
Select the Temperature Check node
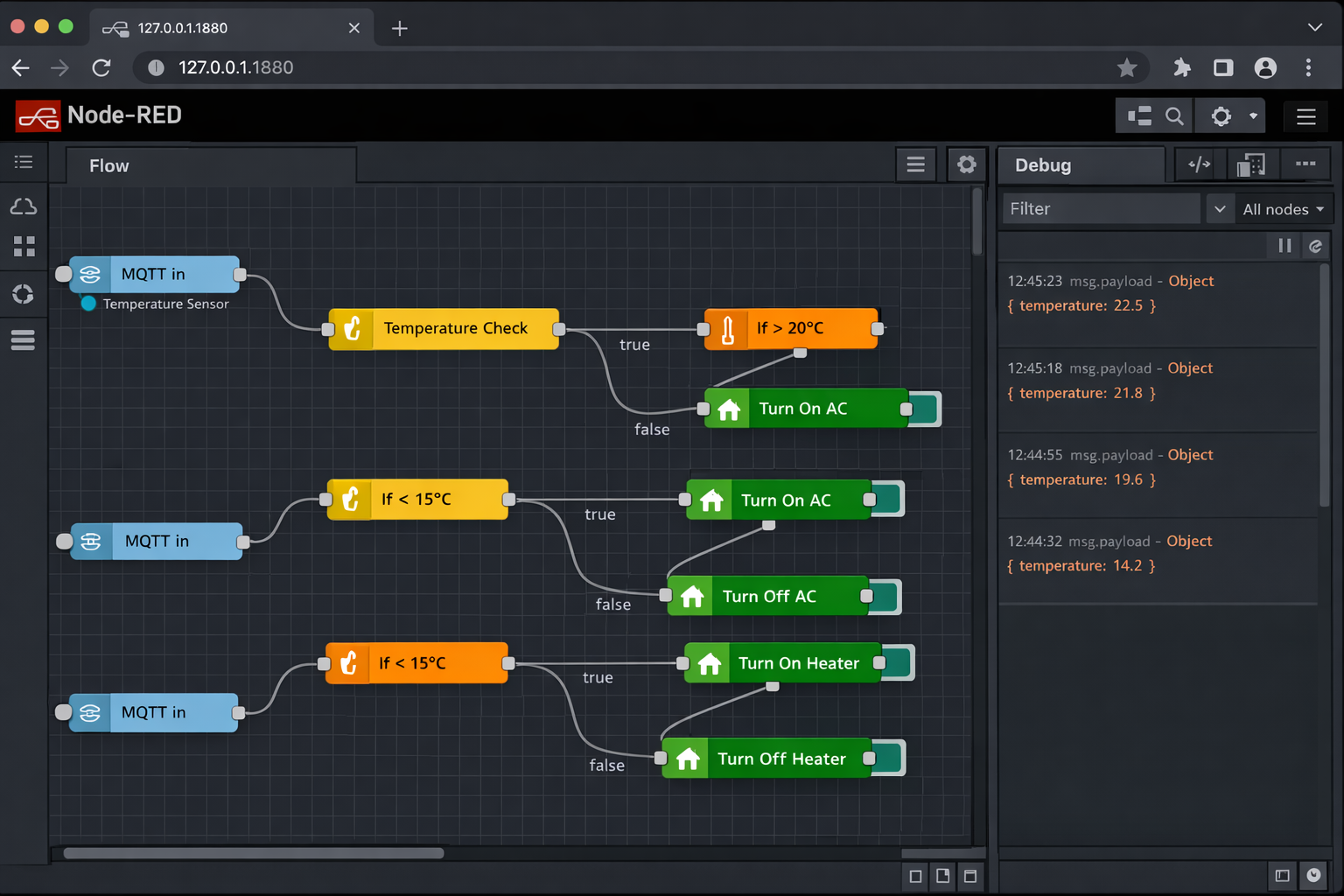tap(444, 329)
